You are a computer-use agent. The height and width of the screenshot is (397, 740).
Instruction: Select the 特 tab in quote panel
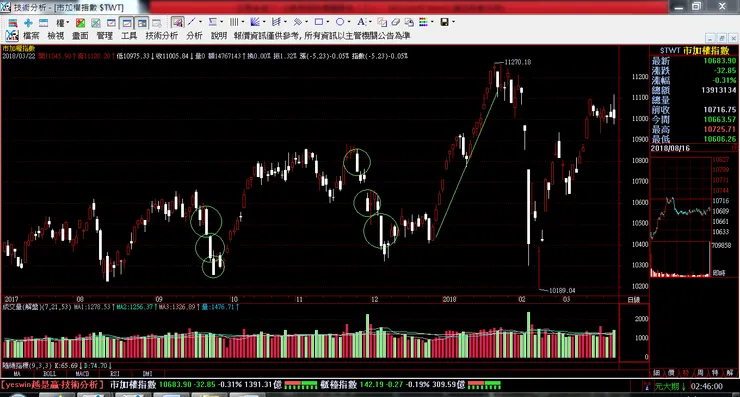tap(715, 372)
